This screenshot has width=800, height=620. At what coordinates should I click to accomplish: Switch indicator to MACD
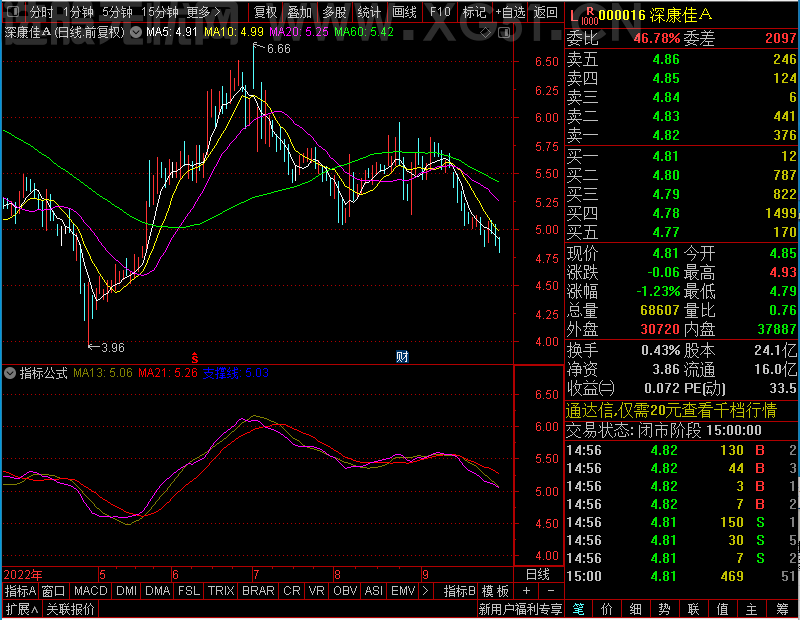pos(90,591)
